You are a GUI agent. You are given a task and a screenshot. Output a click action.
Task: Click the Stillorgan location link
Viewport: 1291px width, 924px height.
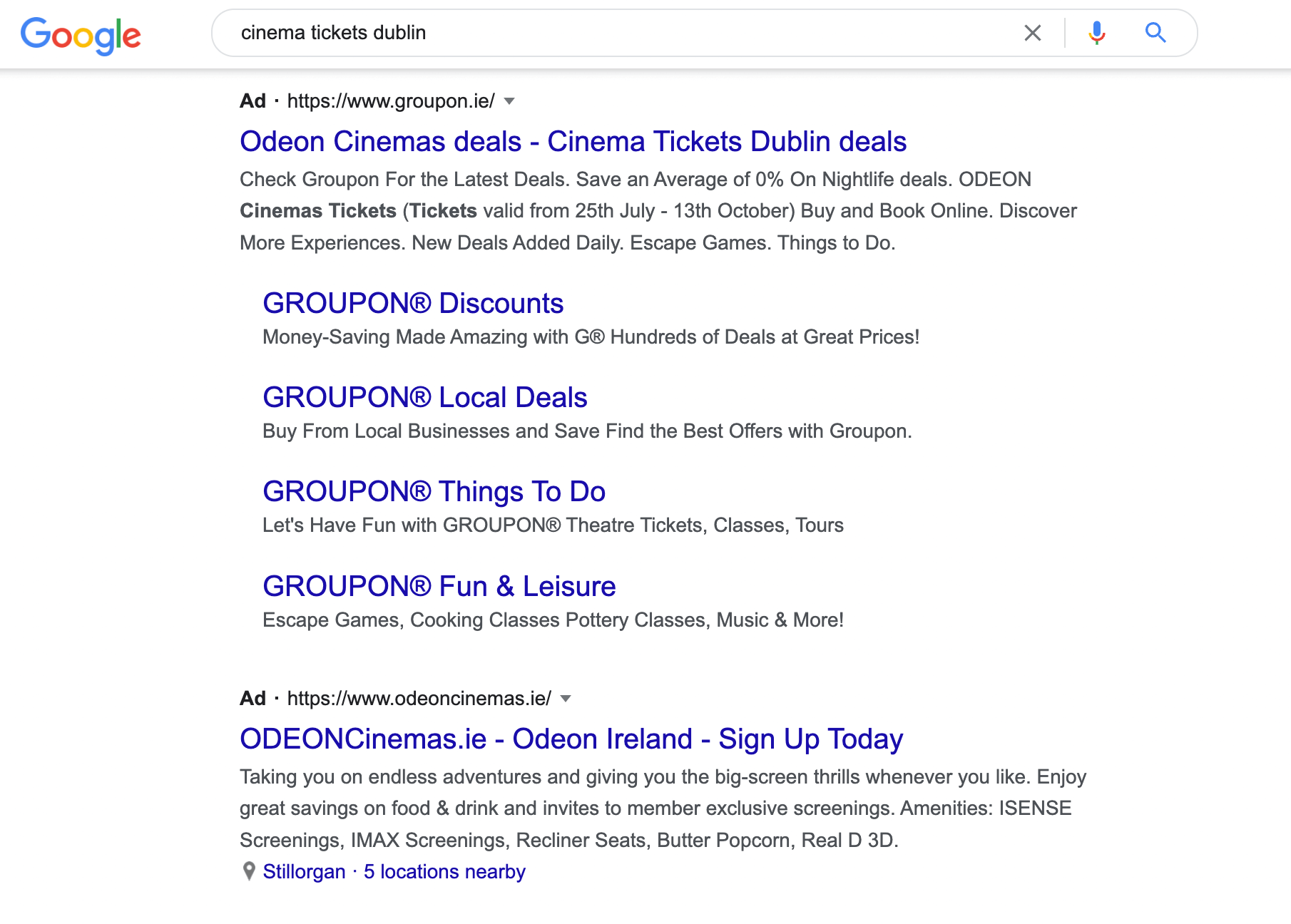[x=304, y=871]
